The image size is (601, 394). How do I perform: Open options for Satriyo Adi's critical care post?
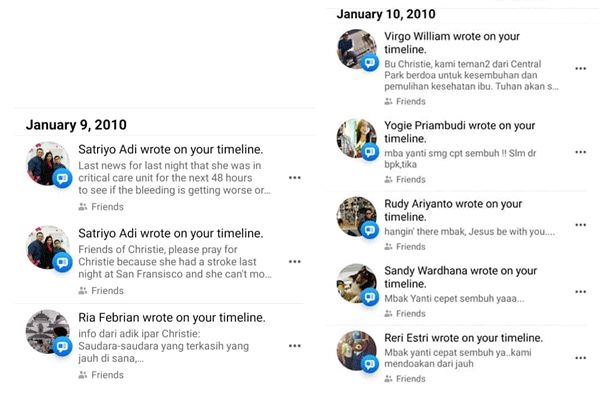(294, 177)
